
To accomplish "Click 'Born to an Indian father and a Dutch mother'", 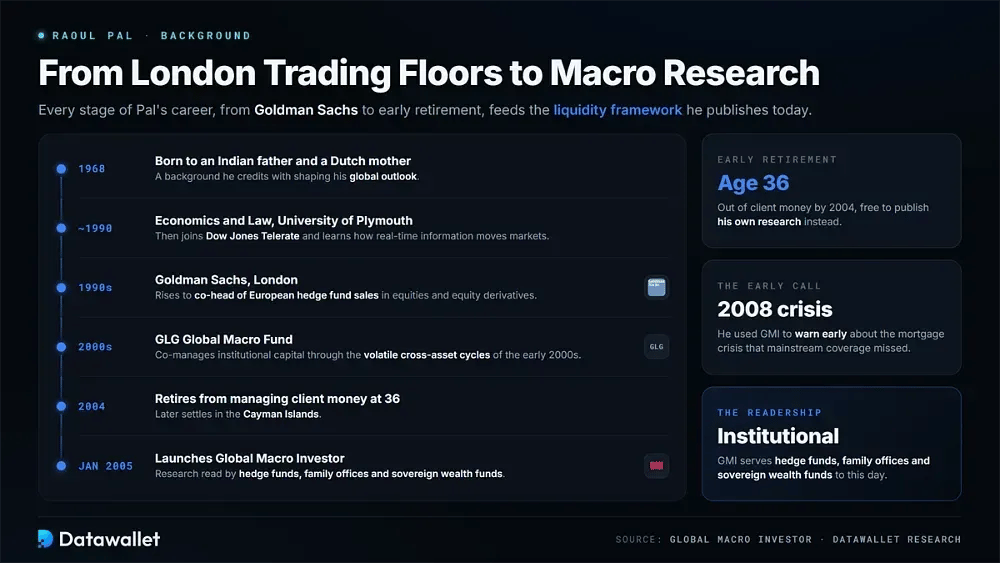I will pyautogui.click(x=283, y=161).
